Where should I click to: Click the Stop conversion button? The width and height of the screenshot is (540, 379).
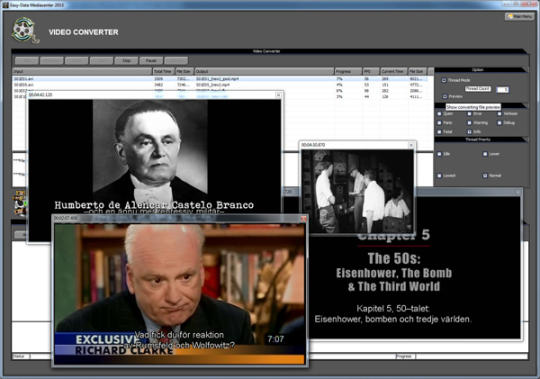[x=126, y=61]
